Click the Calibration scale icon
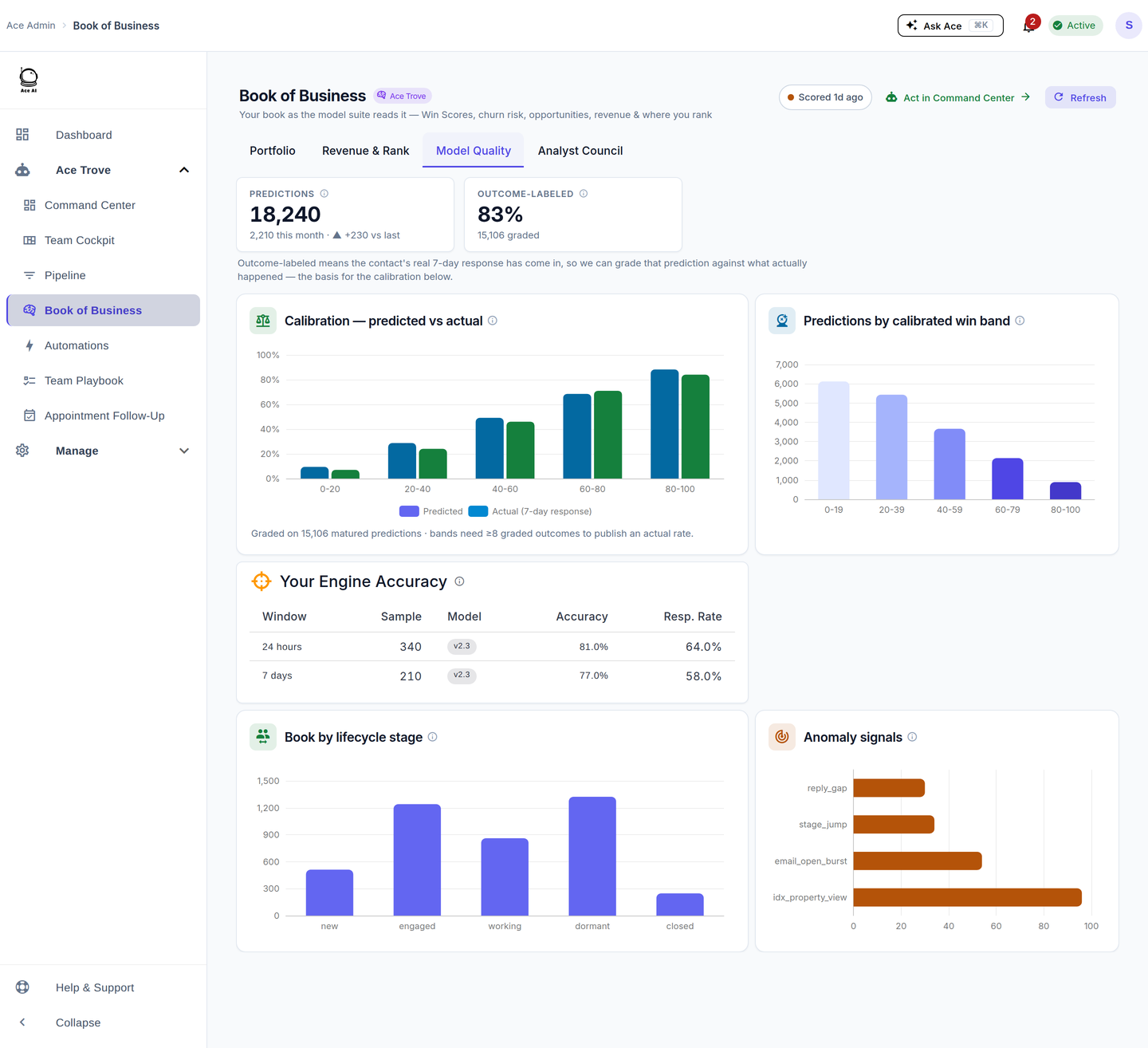1148x1048 pixels. click(263, 321)
